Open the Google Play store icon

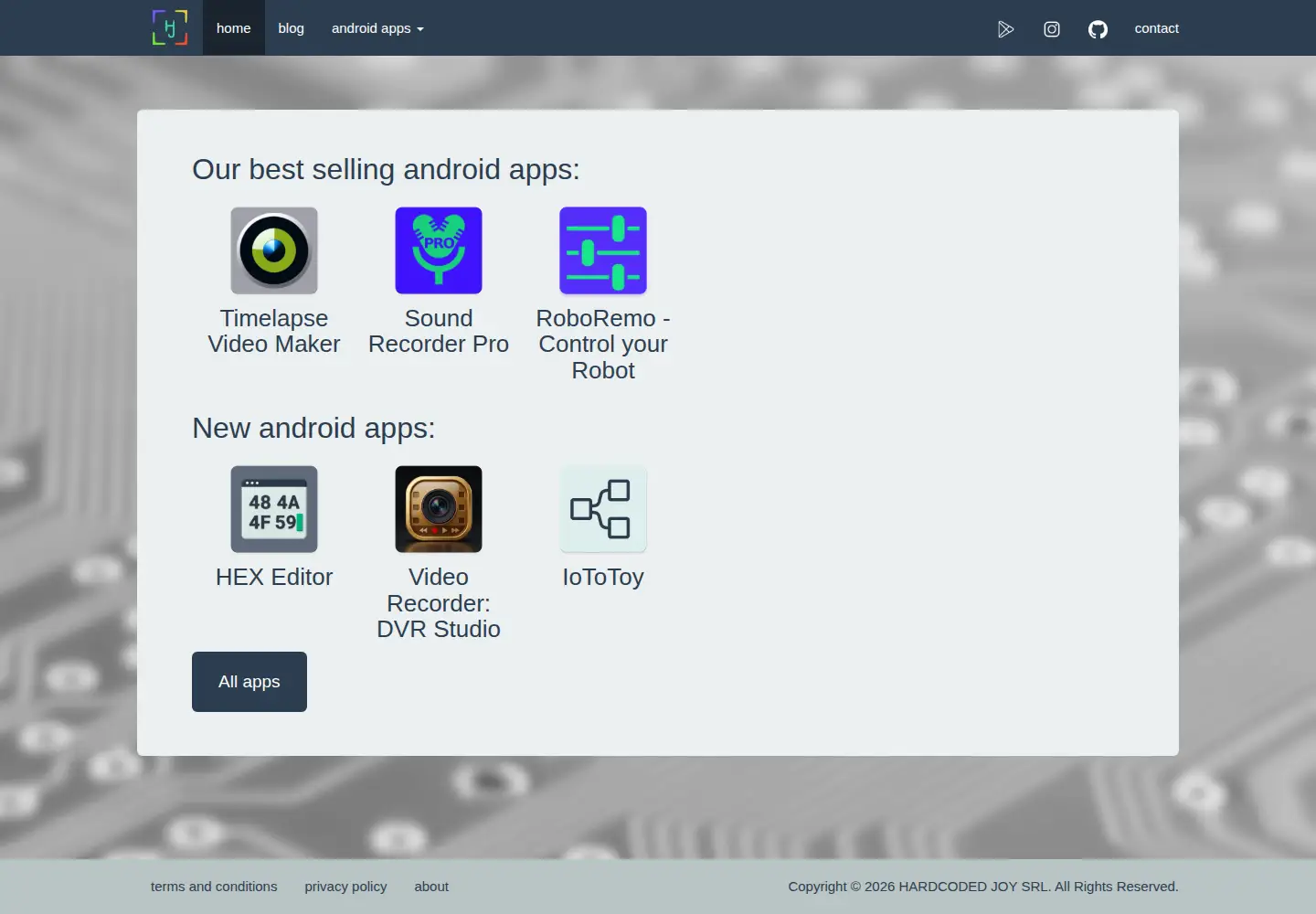tap(1005, 29)
